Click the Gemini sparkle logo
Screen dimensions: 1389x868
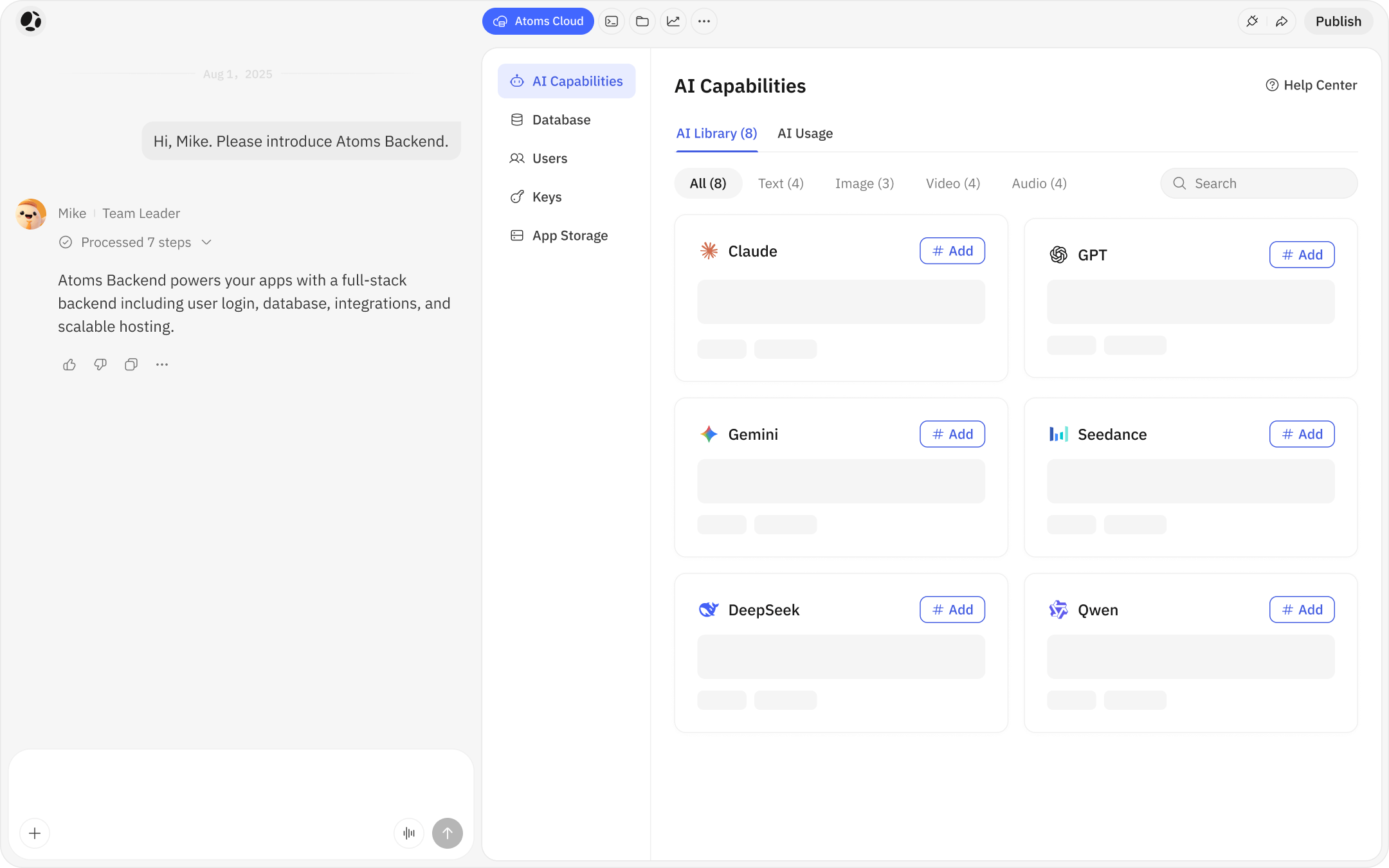709,434
